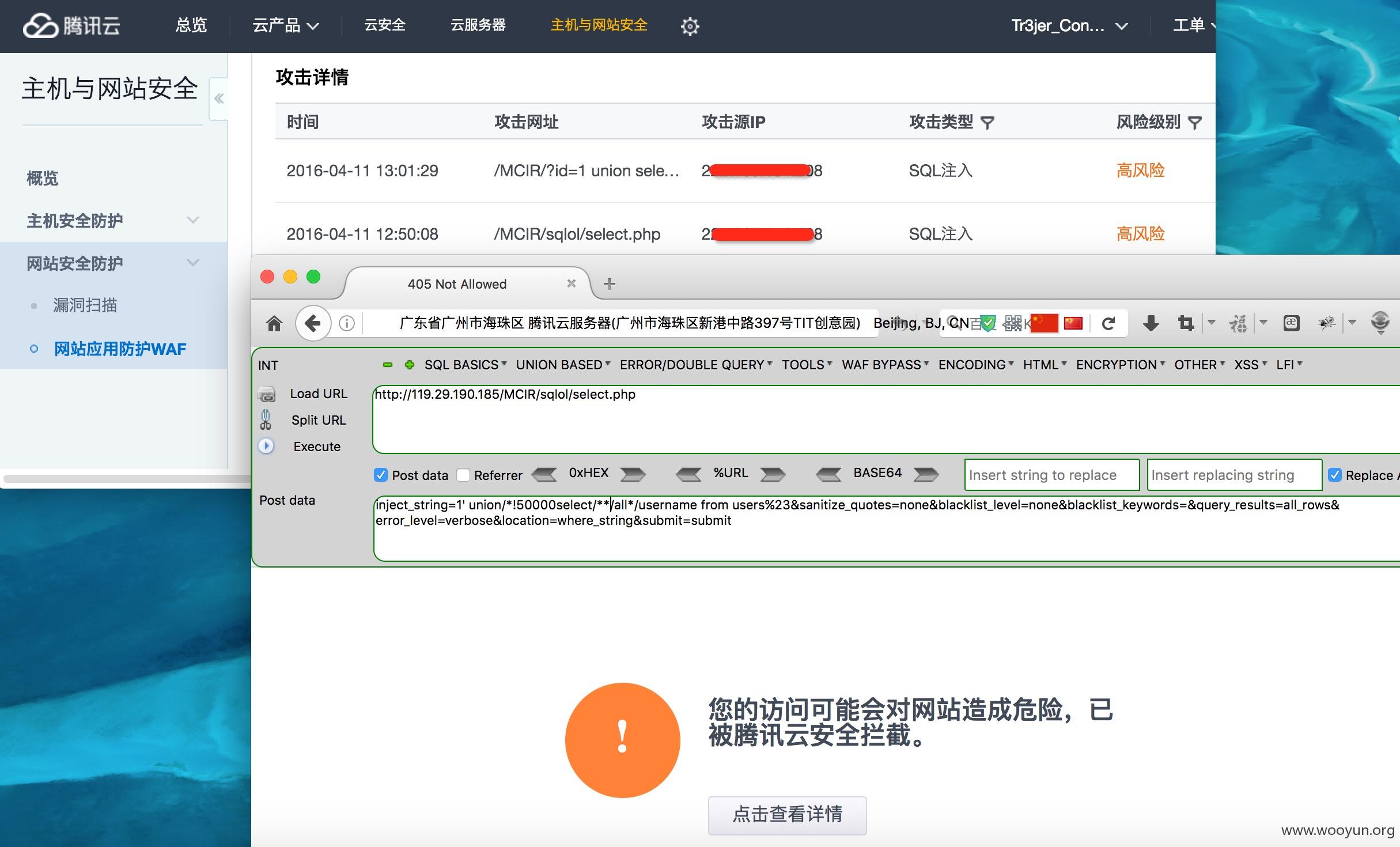Expand 主机安全防护 in the sidebar
Image resolution: width=1400 pixels, height=847 pixels.
tap(113, 220)
